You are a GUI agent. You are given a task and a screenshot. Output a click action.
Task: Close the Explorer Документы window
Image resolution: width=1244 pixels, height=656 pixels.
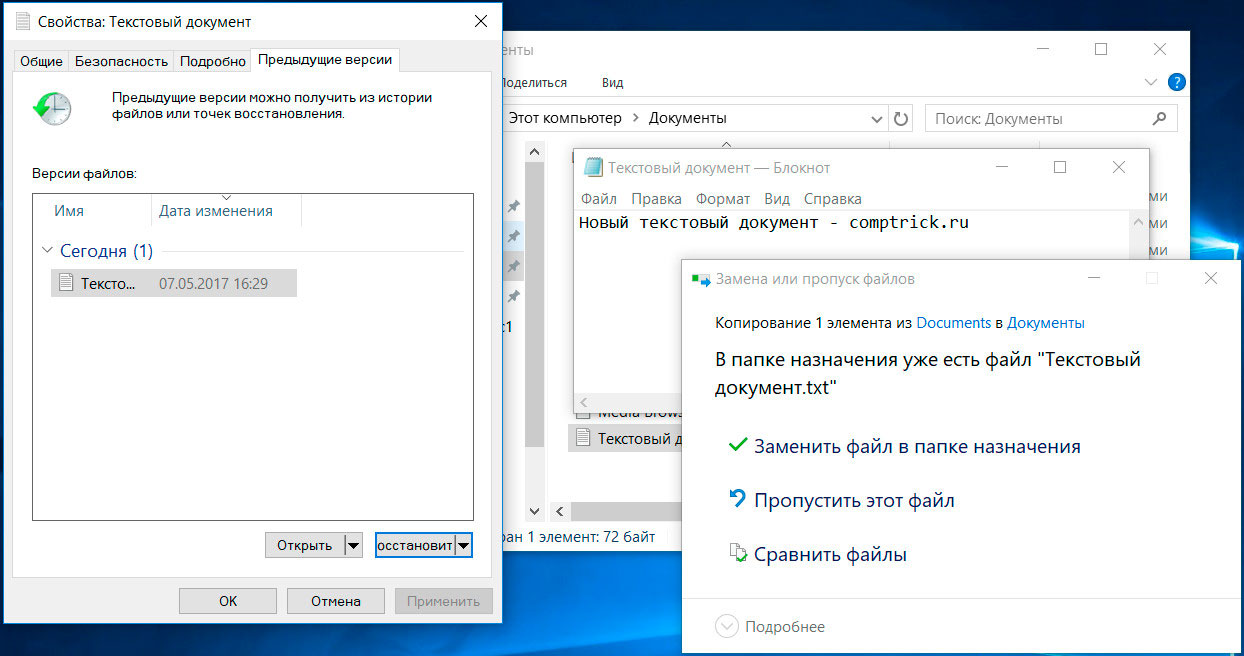(x=1160, y=49)
